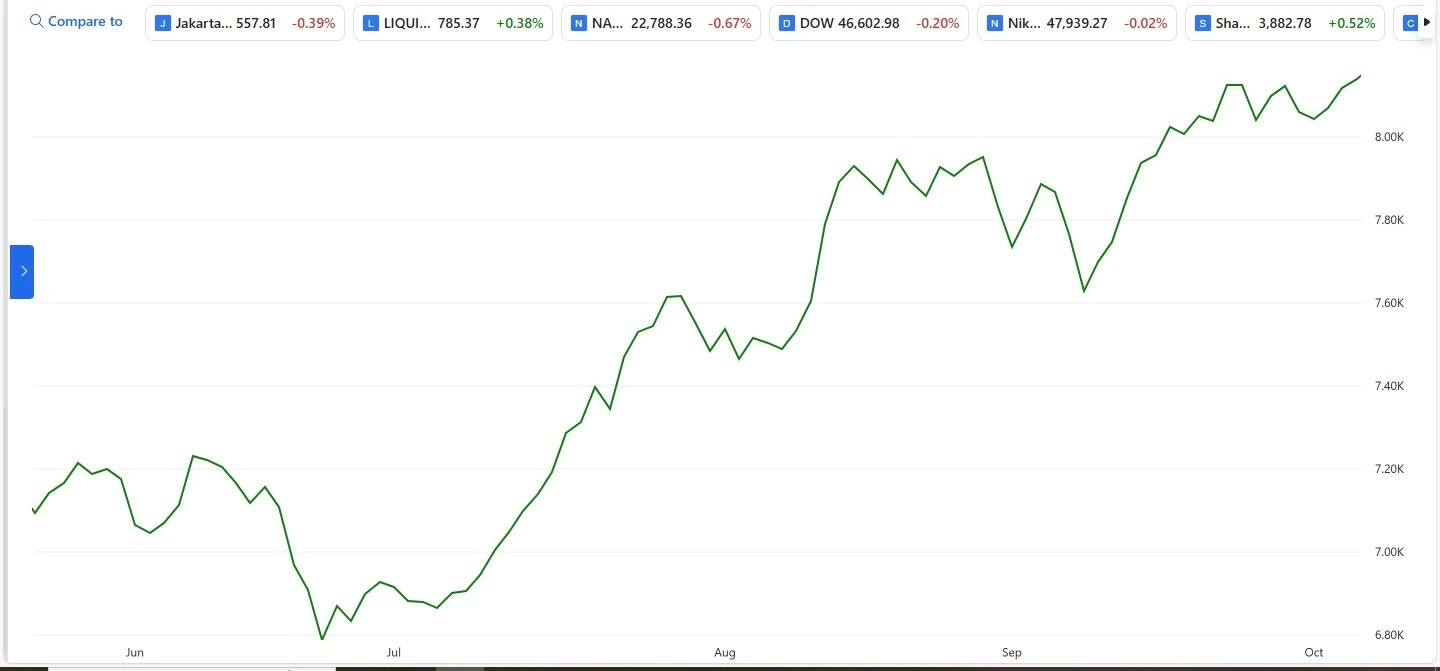The image size is (1440, 671).
Task: Click the LIQUI 785.37 comparison chip
Action: [x=452, y=23]
